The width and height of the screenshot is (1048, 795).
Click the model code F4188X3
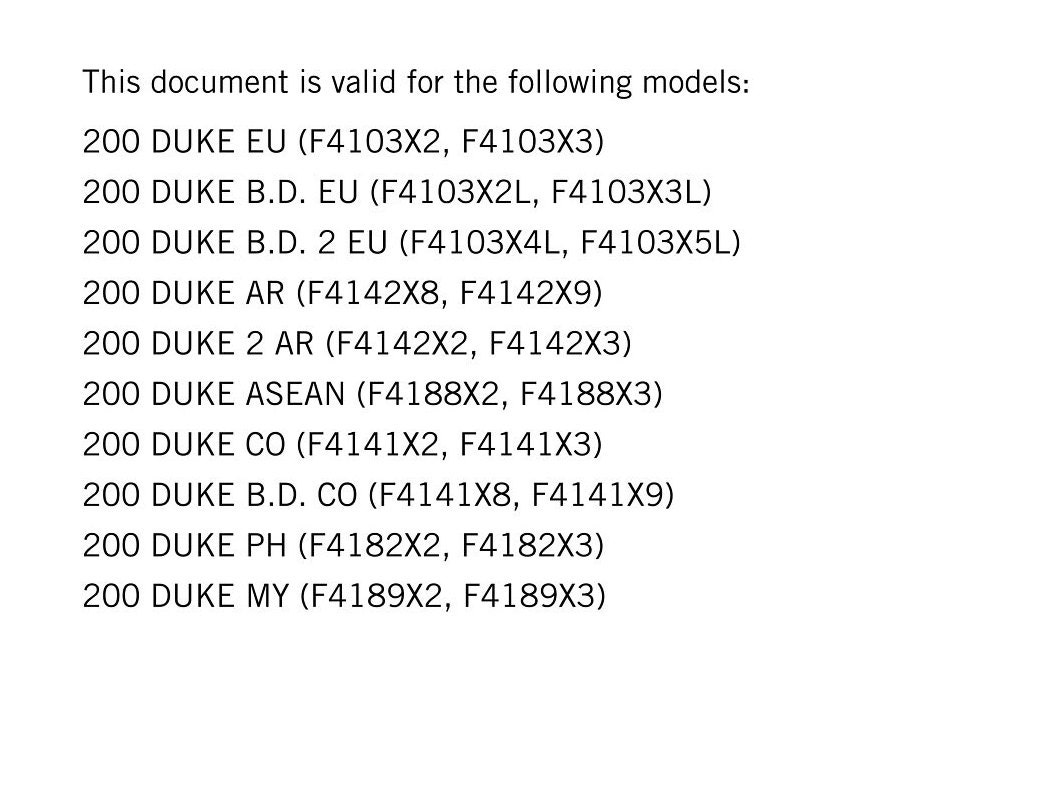pos(585,394)
